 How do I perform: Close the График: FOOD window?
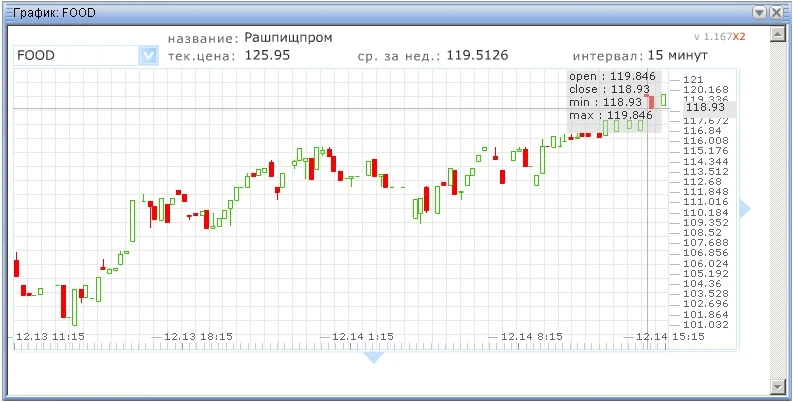pos(776,13)
